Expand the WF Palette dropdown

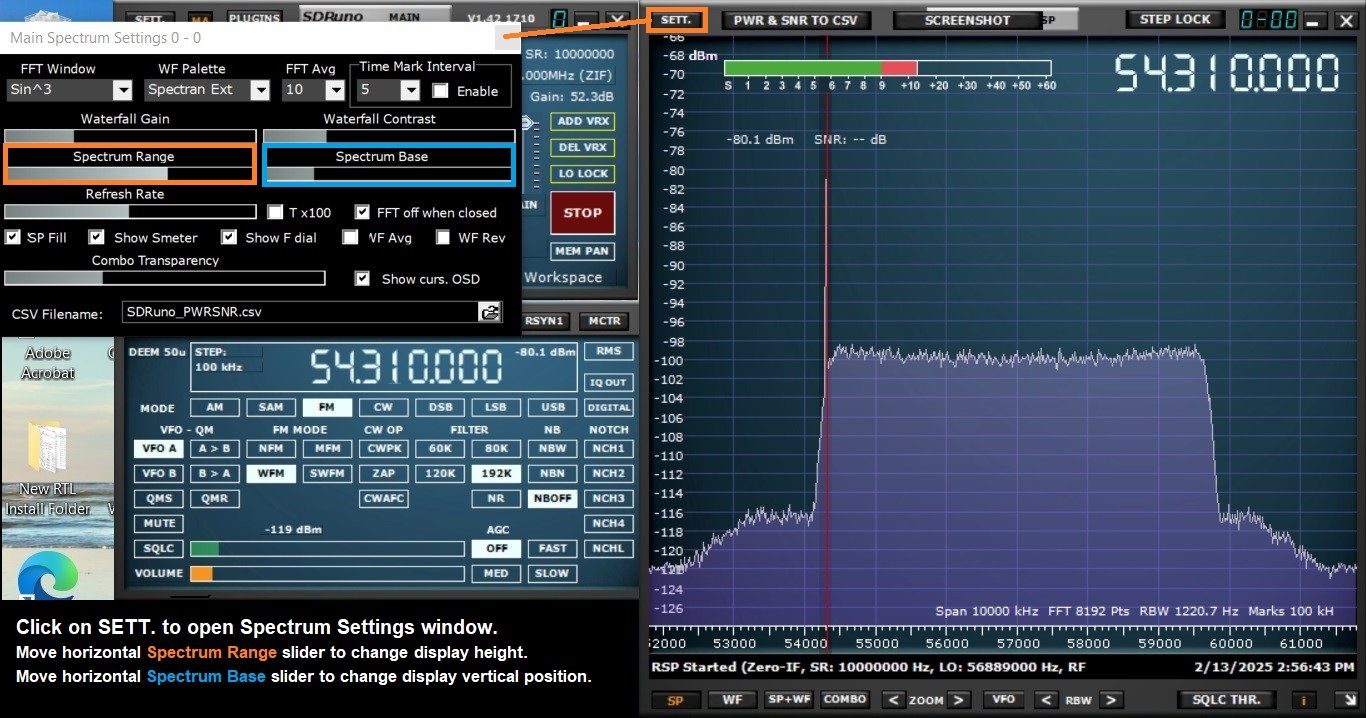tap(260, 90)
